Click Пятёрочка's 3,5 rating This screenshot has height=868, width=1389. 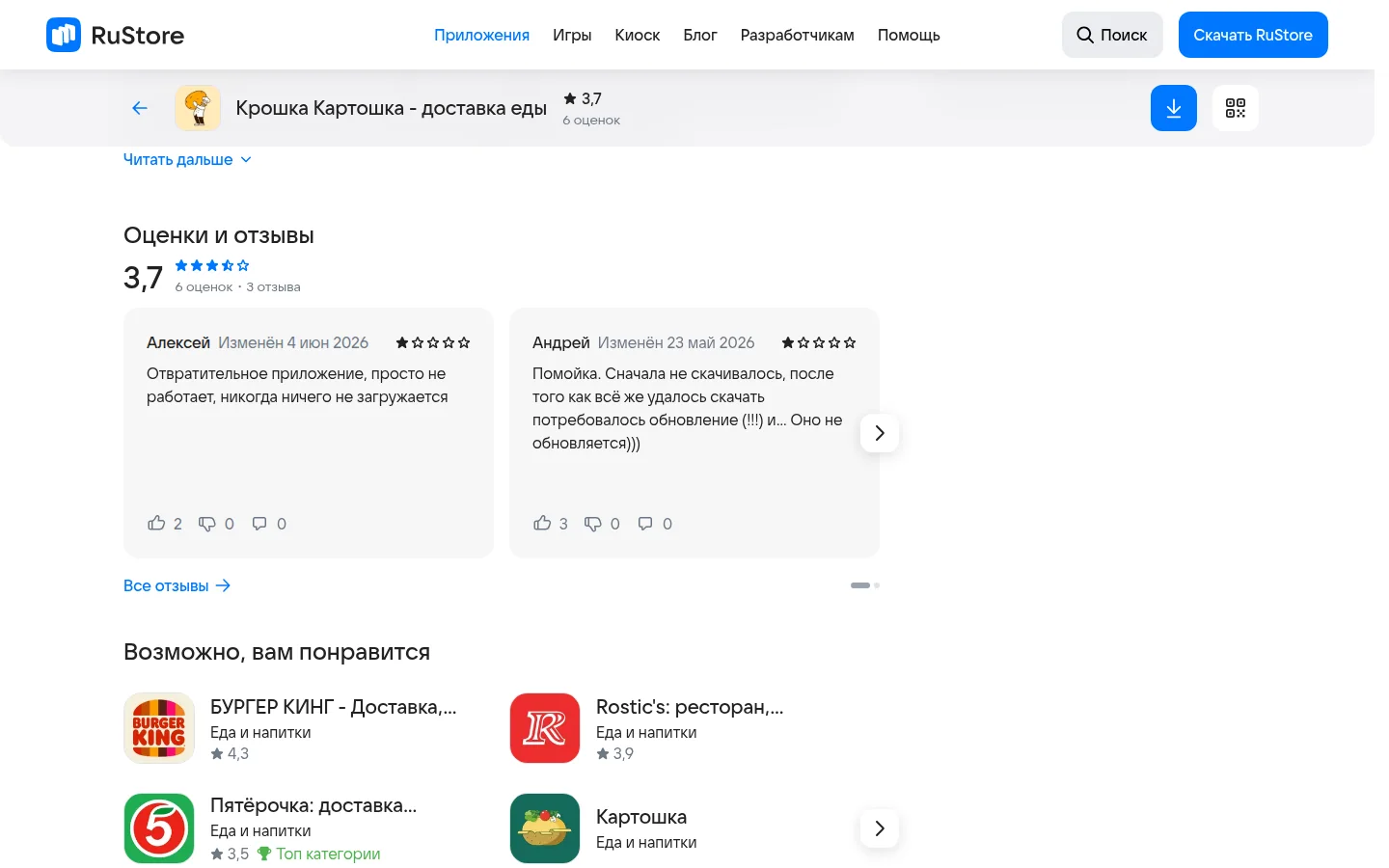tap(230, 854)
